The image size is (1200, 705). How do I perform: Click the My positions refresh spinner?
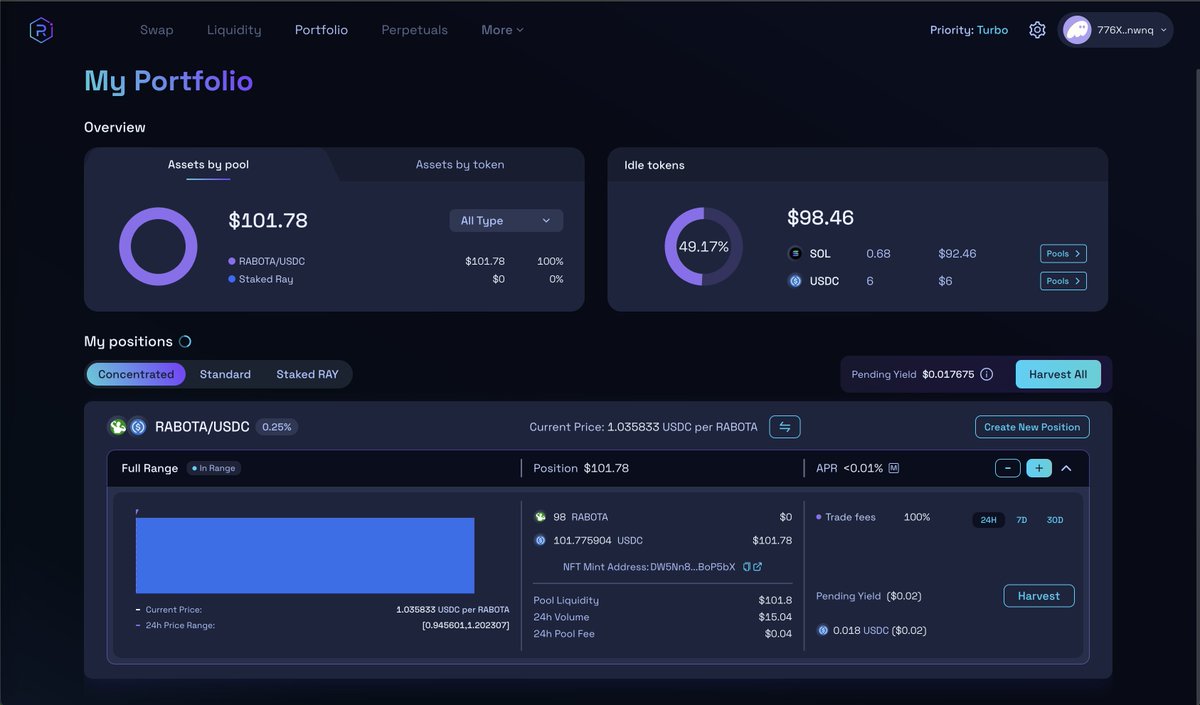[185, 342]
